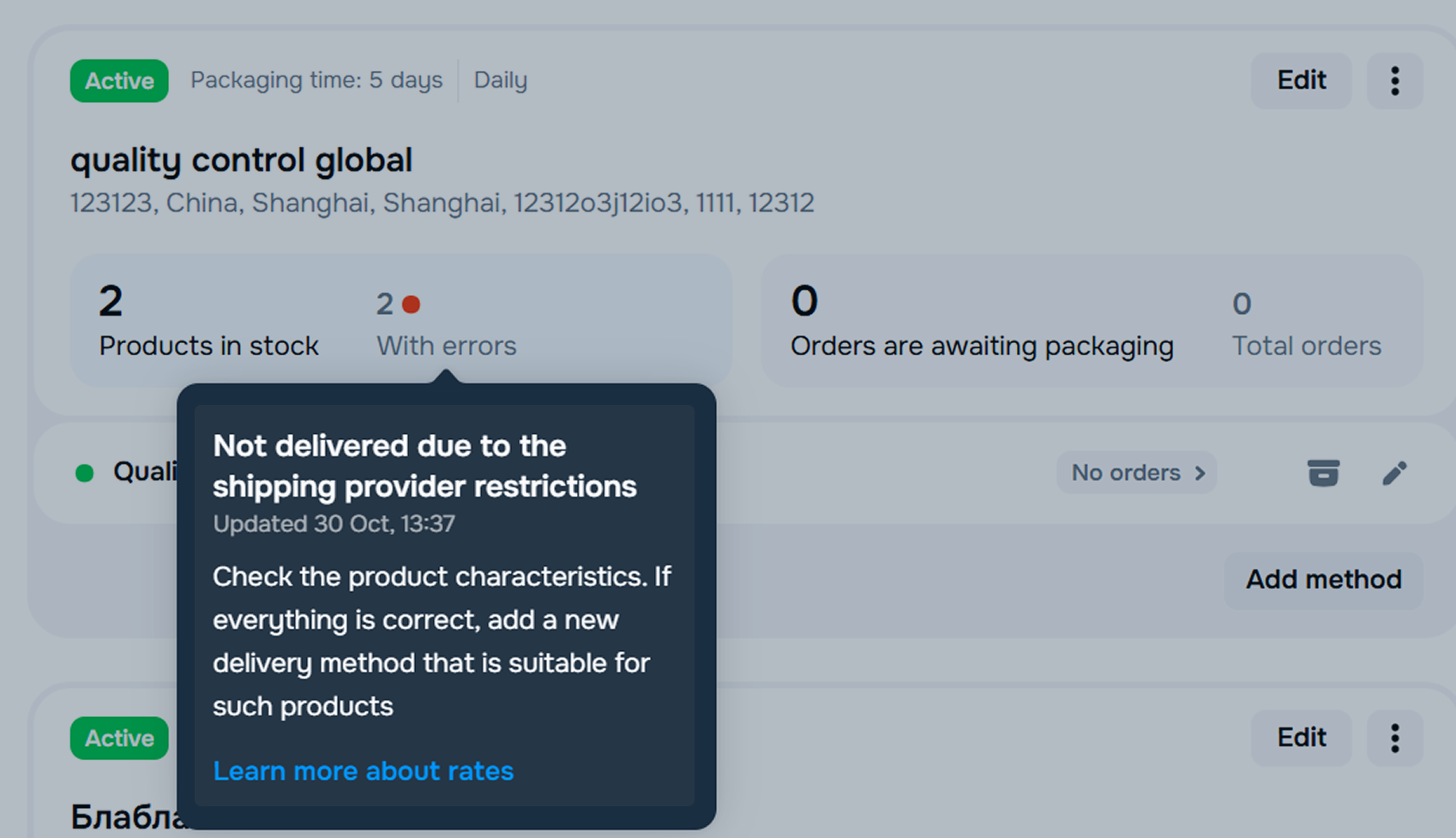Click the pencil edit icon in the delivery method row
Viewport: 1456px width, 838px height.
pyautogui.click(x=1394, y=473)
